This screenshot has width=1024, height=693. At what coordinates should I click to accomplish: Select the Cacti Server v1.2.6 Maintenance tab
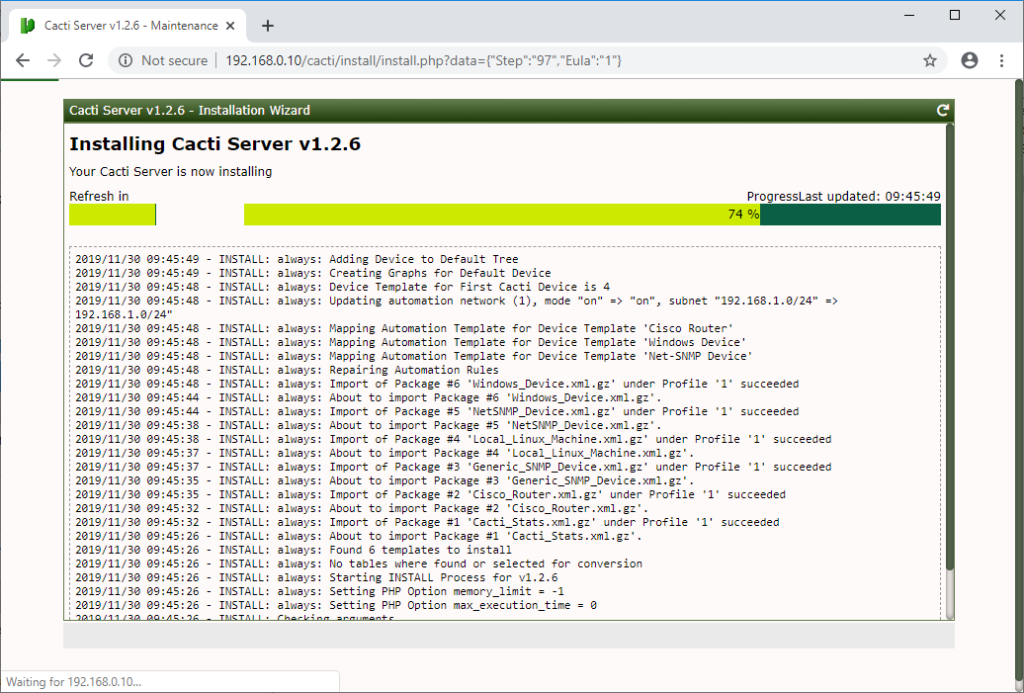point(125,26)
